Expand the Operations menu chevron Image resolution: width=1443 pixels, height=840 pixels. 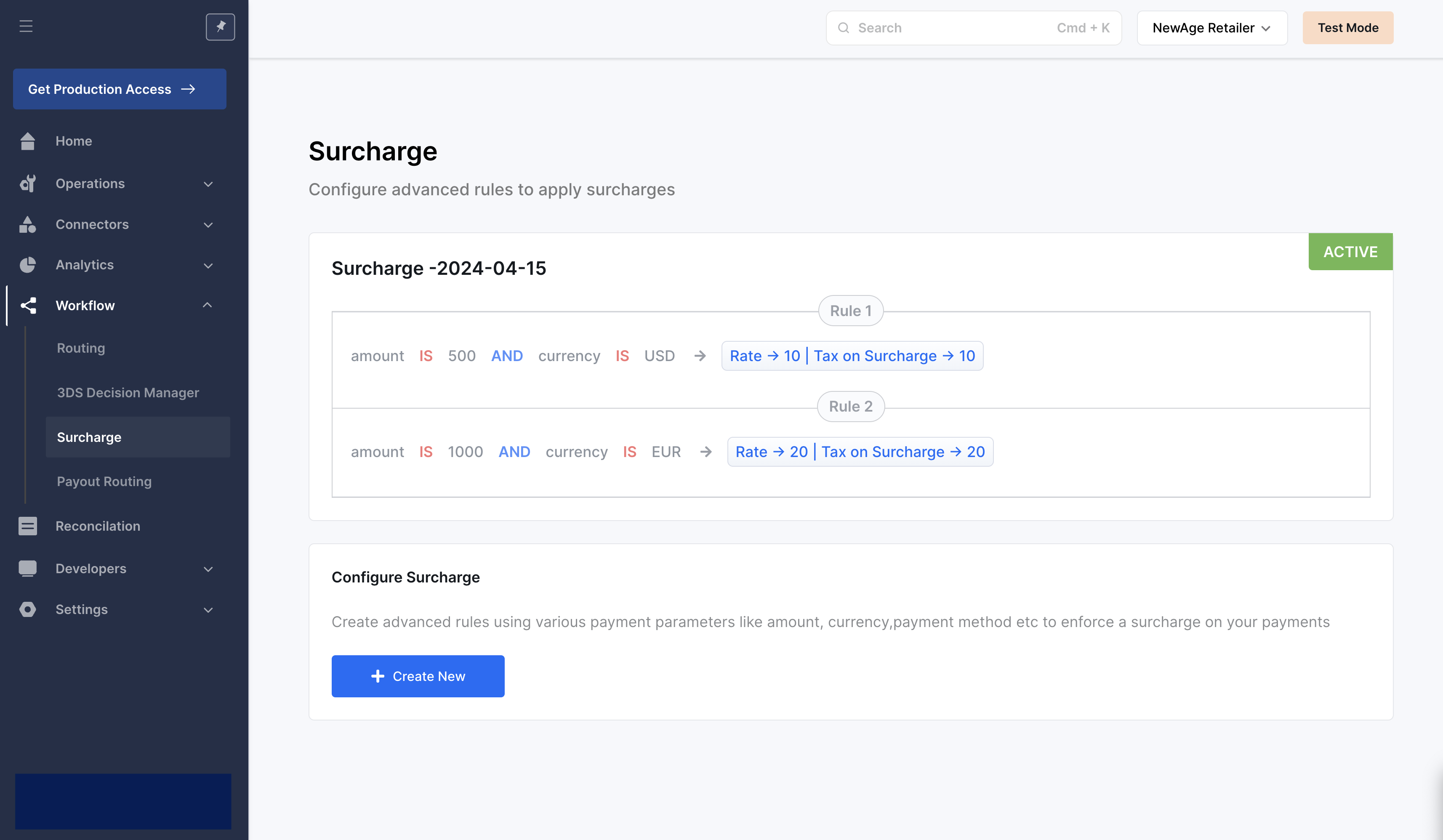point(208,184)
